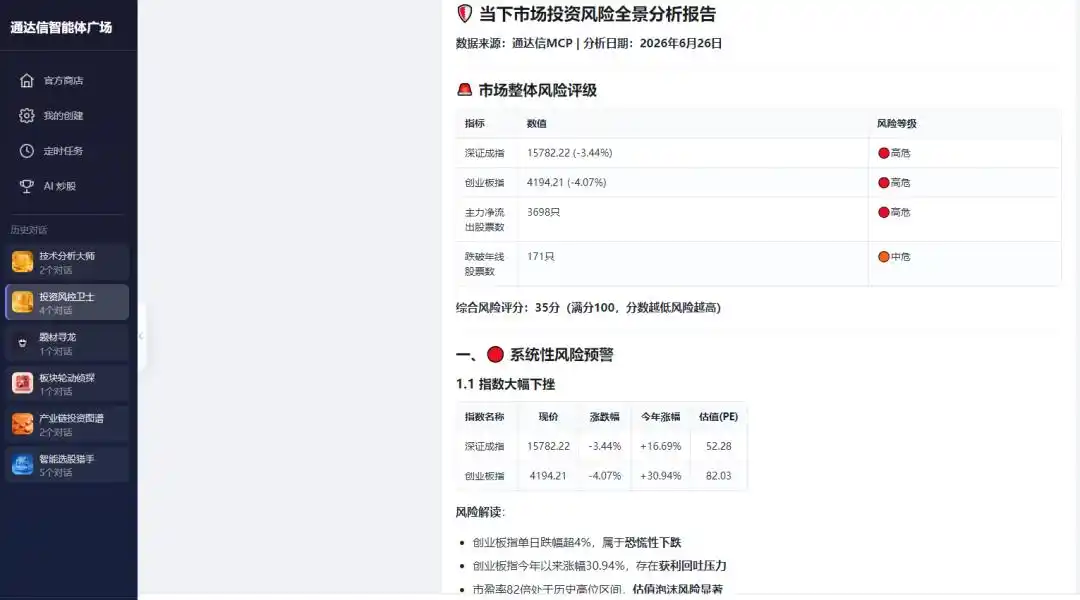Image resolution: width=1080 pixels, height=600 pixels.
Task: Click value 171只
Action: point(541,256)
